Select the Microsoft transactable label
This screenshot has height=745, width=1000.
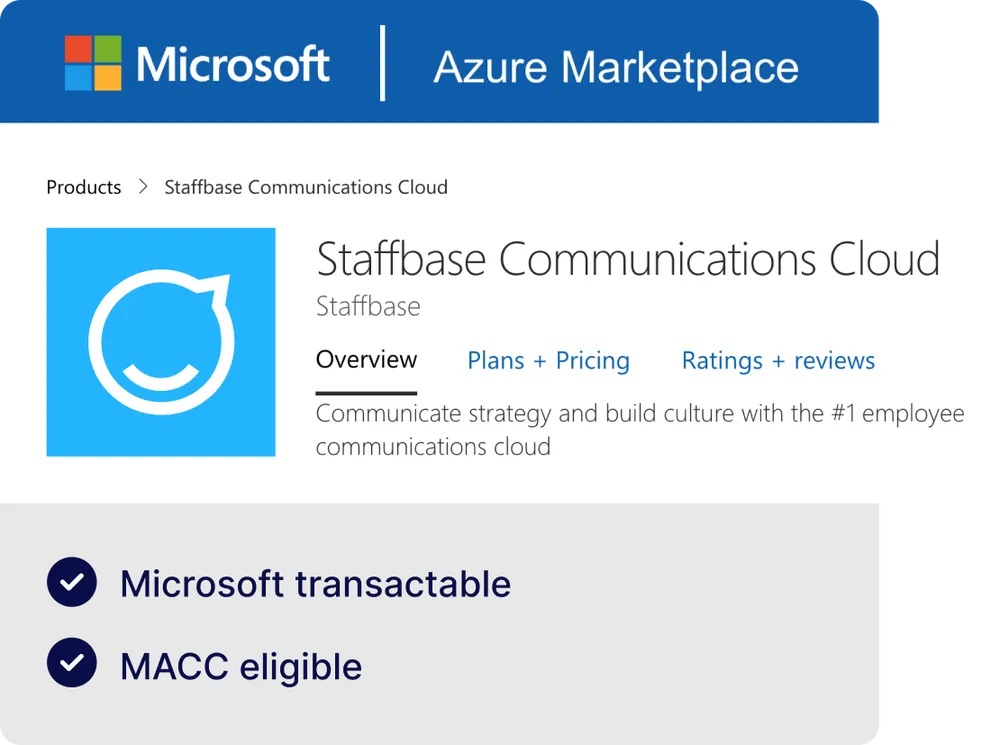point(315,584)
